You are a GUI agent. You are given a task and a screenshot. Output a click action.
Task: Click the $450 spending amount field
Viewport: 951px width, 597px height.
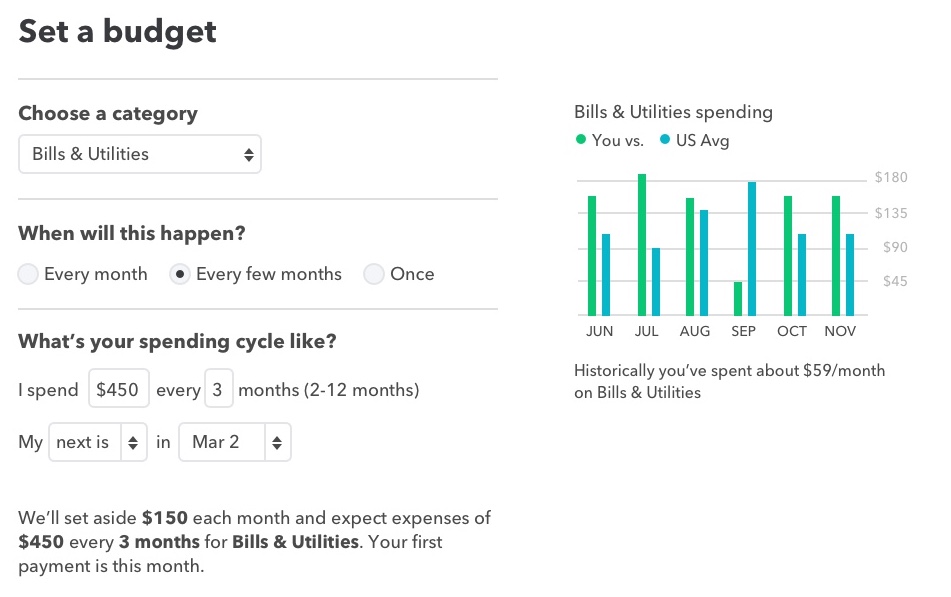(x=118, y=389)
